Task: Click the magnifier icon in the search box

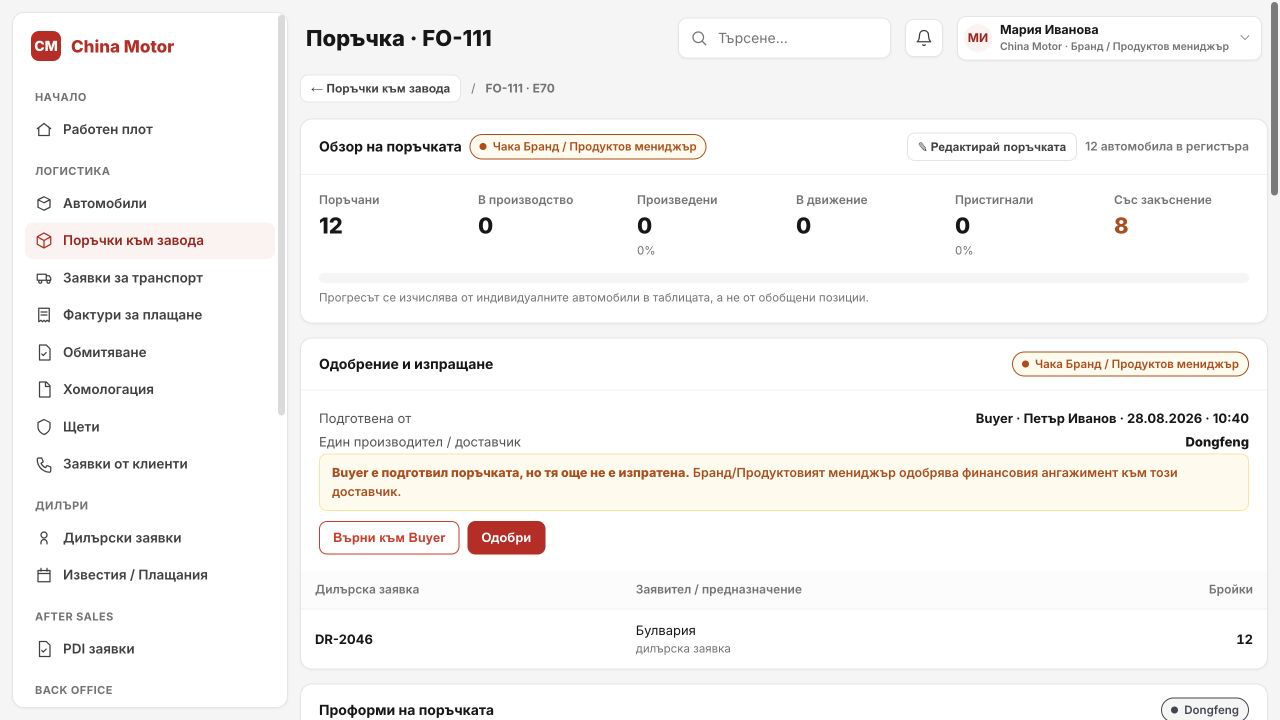Action: (x=700, y=39)
